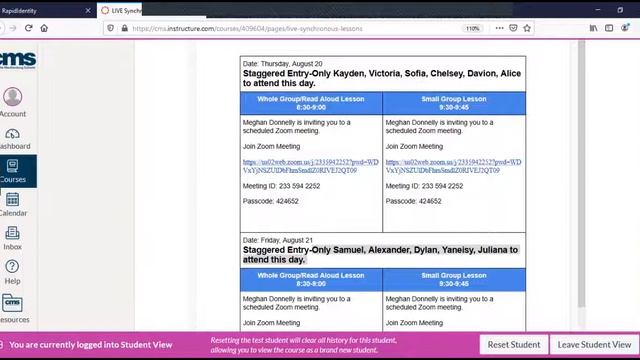This screenshot has width=640, height=360.
Task: Click the August 20 Small Group Lesson header
Action: 454,103
